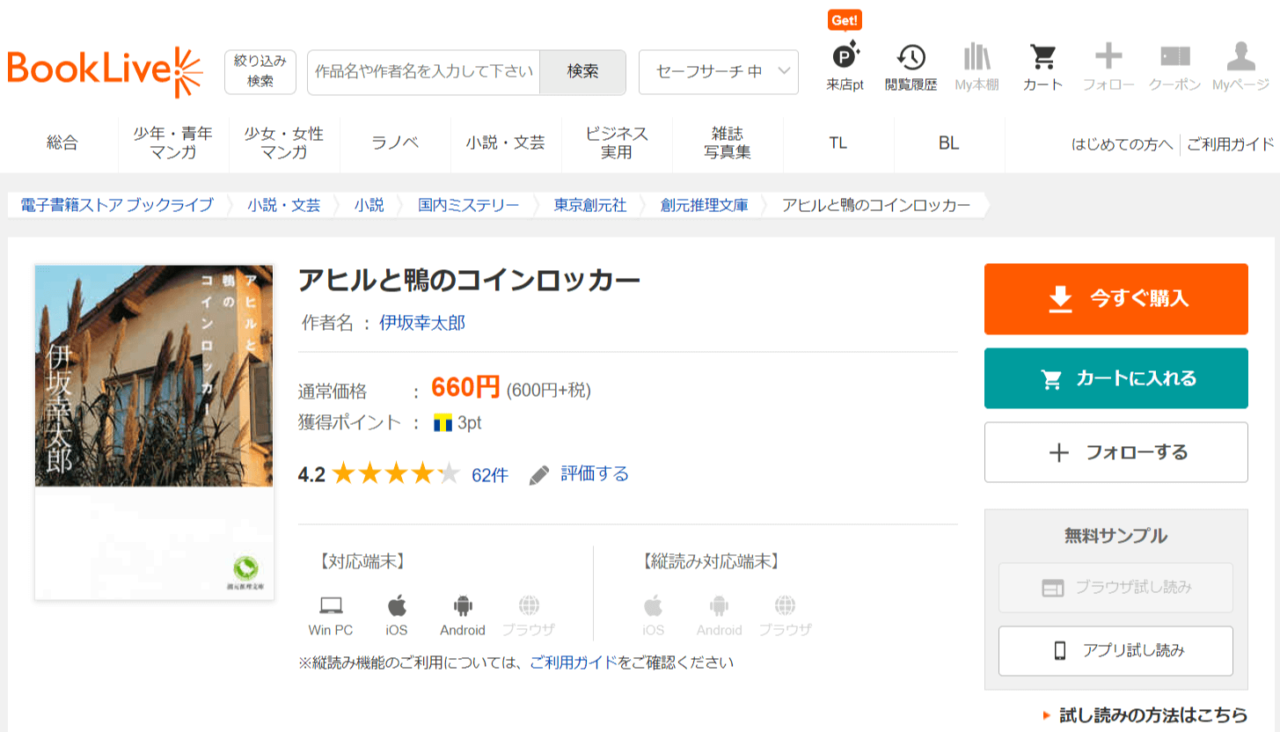Click the Get! badge above 来店pt
The height and width of the screenshot is (732, 1280).
pyautogui.click(x=845, y=21)
